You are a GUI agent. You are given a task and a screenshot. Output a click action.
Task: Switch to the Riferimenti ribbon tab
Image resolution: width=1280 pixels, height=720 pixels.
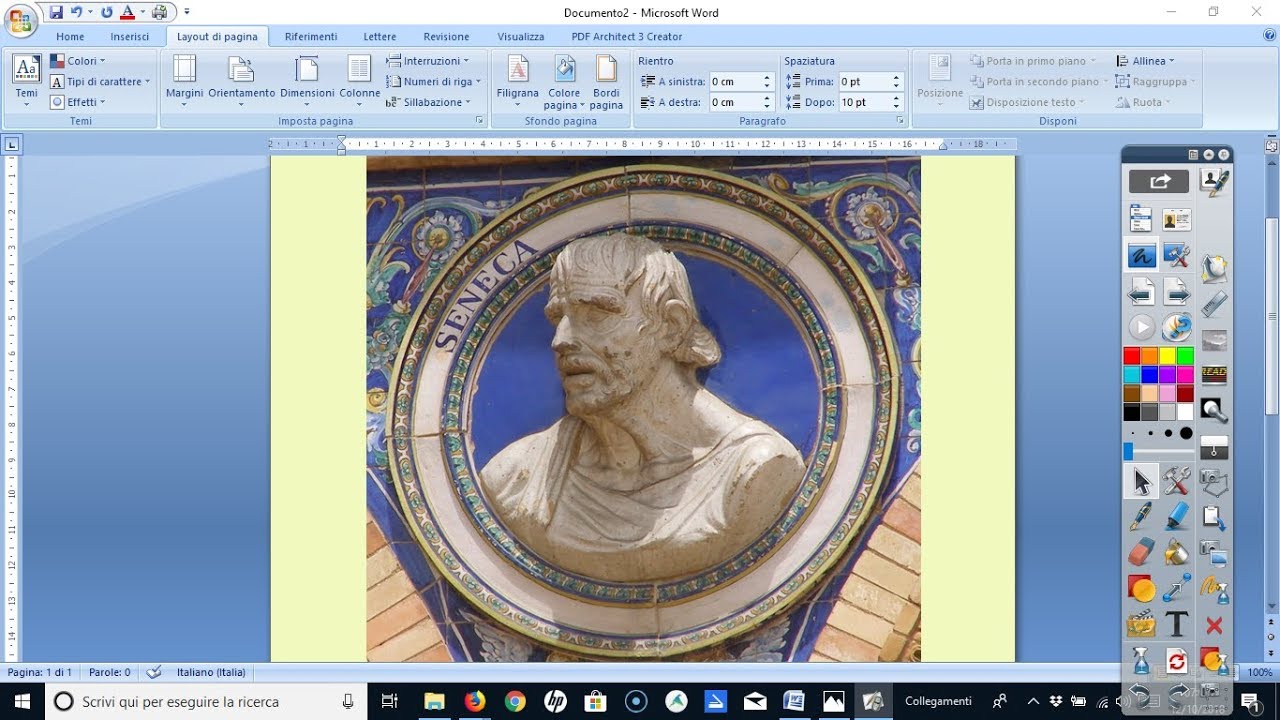(x=311, y=36)
